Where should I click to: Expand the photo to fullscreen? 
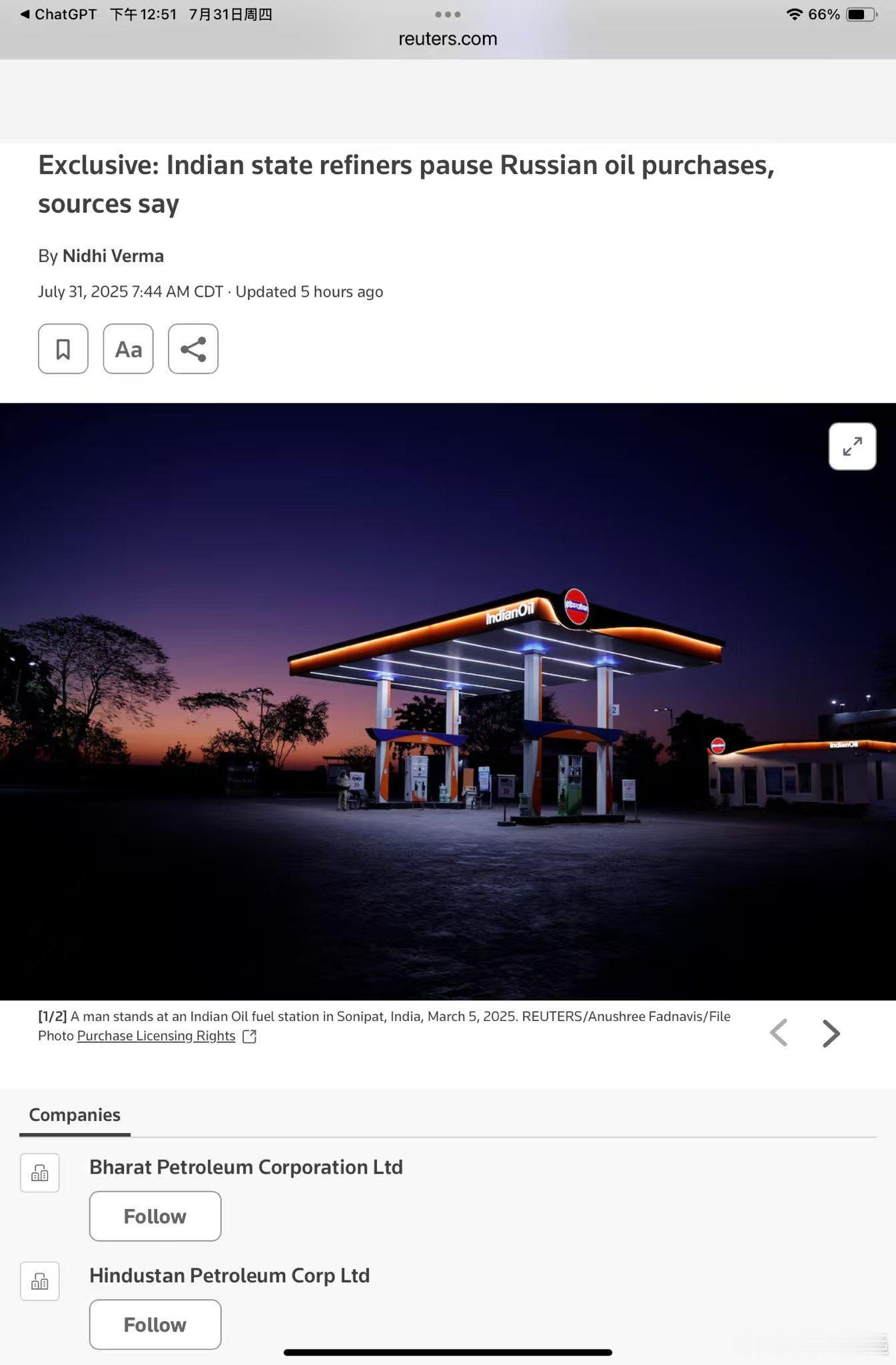coord(852,447)
